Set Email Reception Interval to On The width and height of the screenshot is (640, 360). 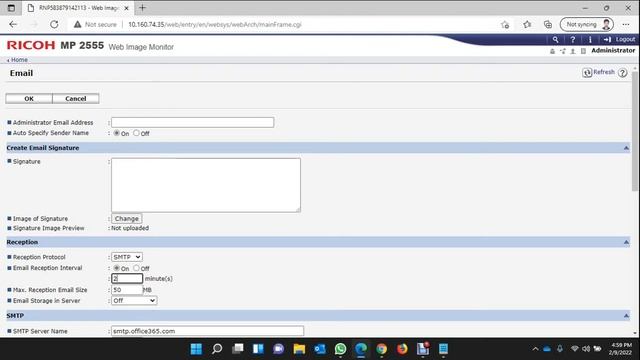[117, 268]
